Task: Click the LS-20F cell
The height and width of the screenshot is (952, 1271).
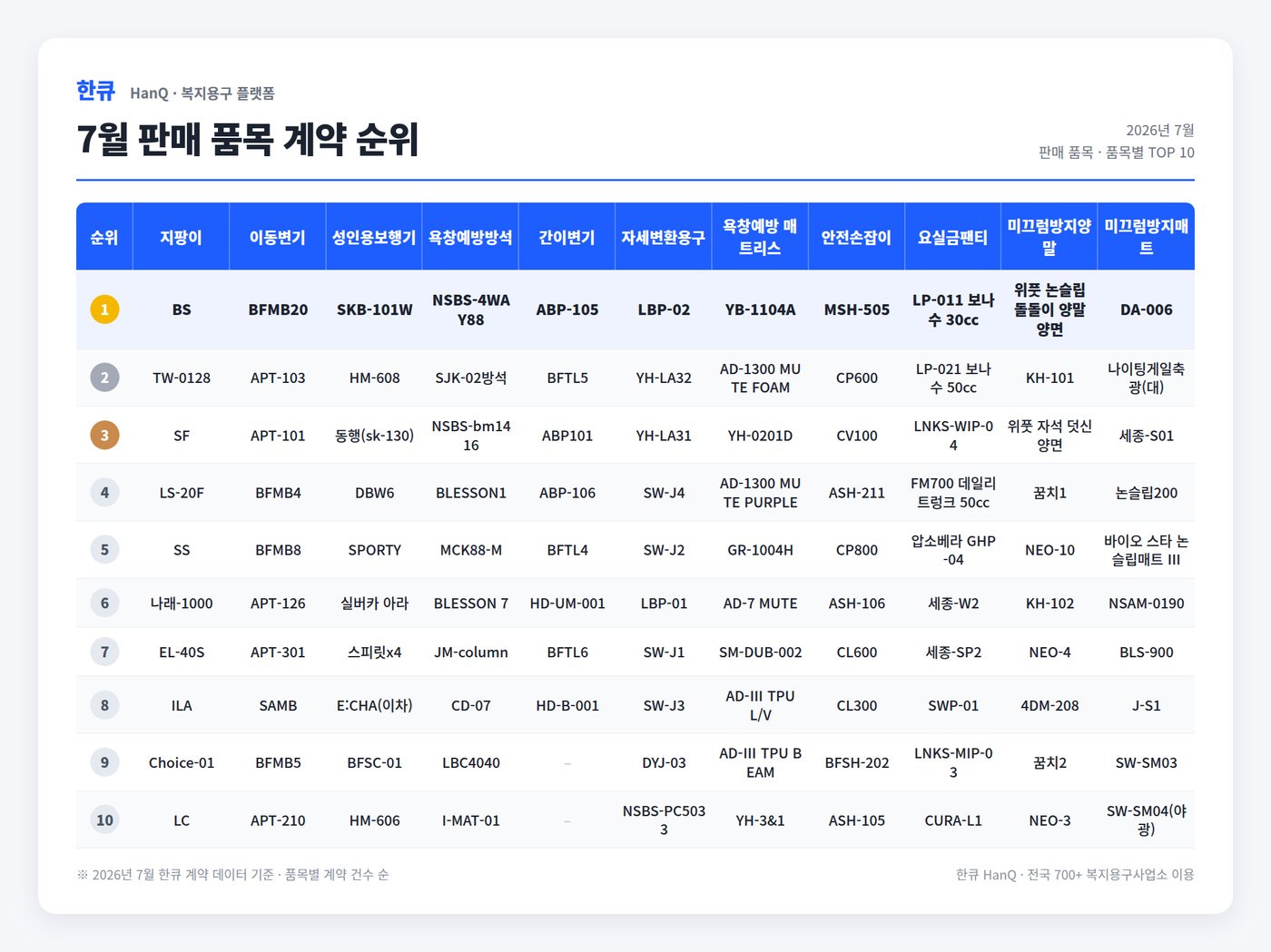Action: pos(182,493)
